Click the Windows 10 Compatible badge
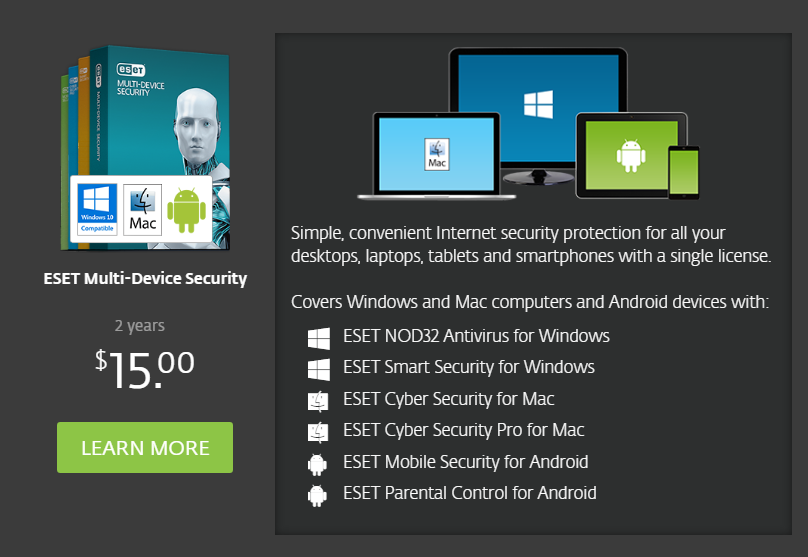The height and width of the screenshot is (557, 808). click(97, 210)
